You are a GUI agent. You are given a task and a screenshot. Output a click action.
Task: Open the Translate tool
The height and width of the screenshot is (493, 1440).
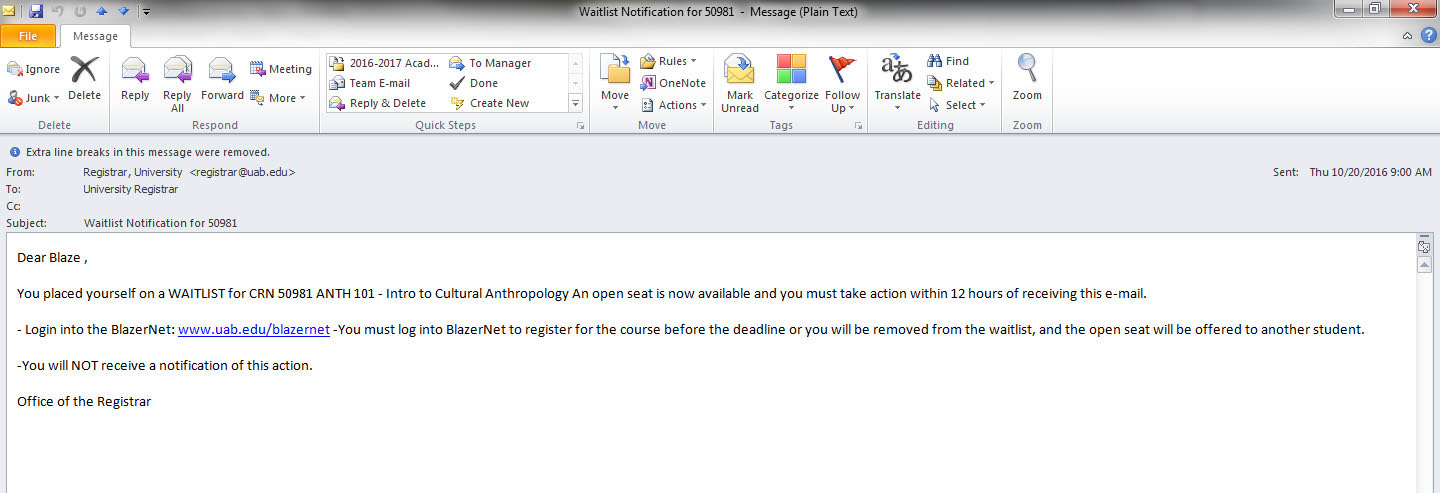(897, 82)
